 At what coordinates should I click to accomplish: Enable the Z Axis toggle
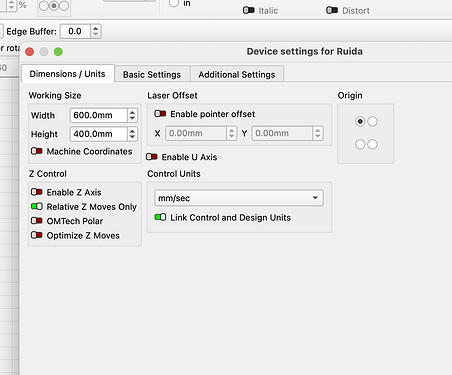point(37,192)
